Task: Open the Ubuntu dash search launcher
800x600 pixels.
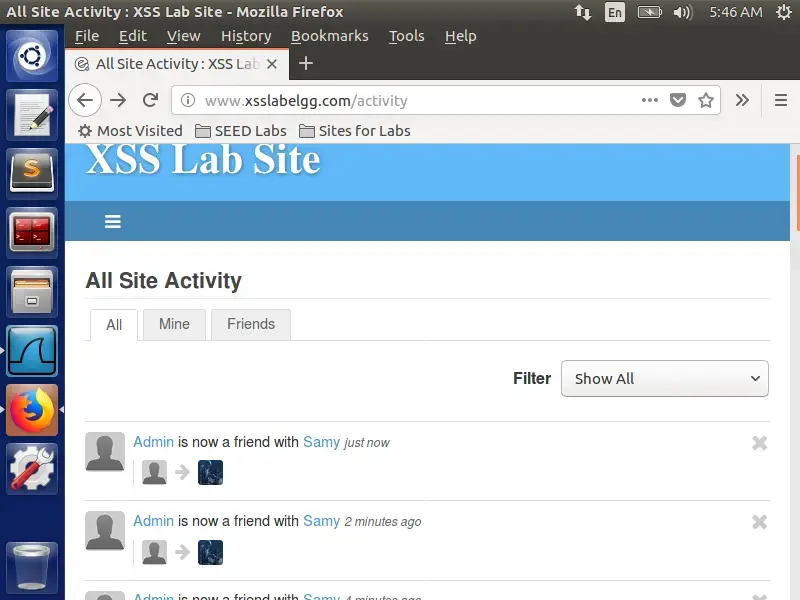Action: (32, 56)
